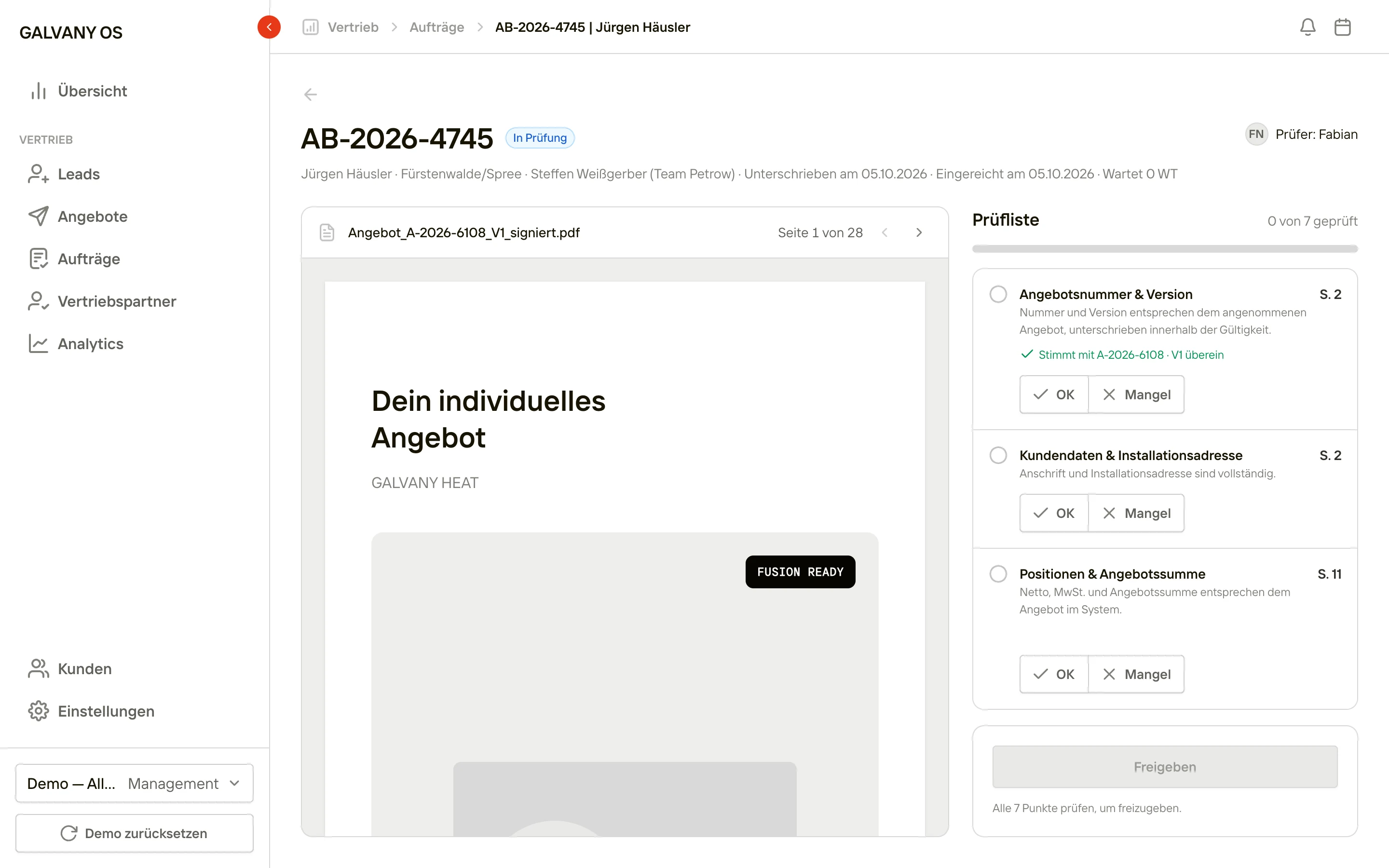
Task: Click 'Seite 1 von 28' page indicator
Action: coord(820,232)
